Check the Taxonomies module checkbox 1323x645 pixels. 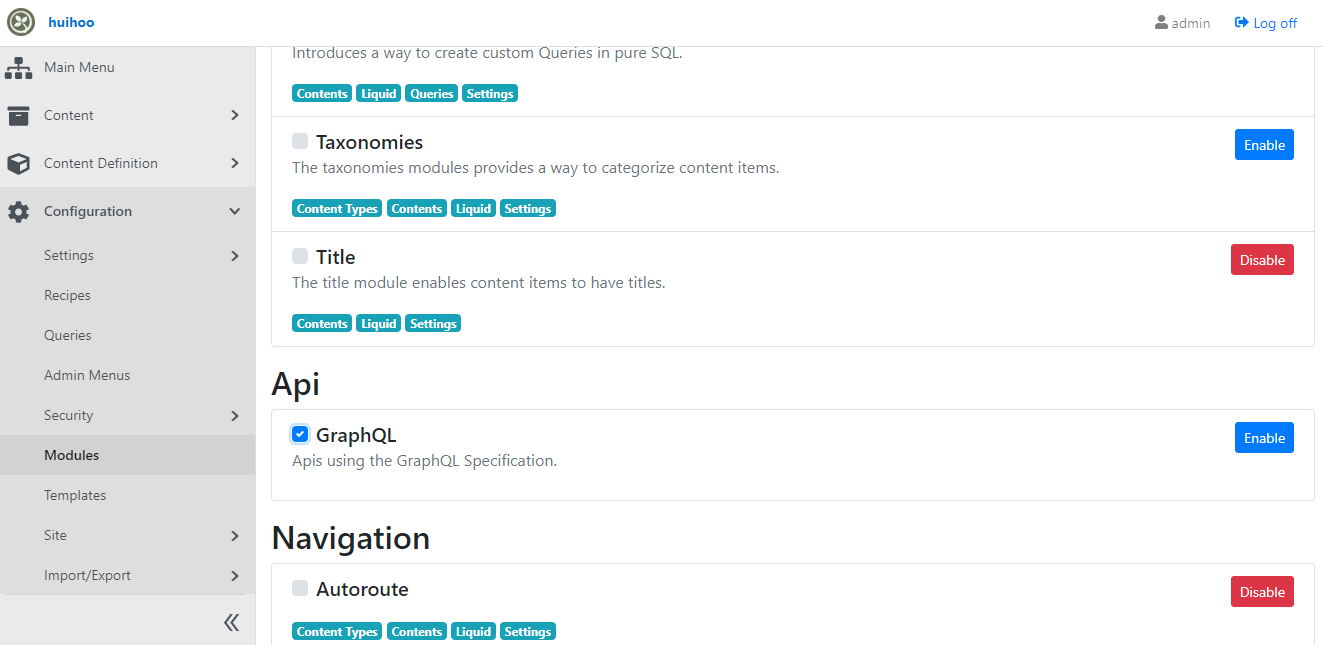[300, 142]
